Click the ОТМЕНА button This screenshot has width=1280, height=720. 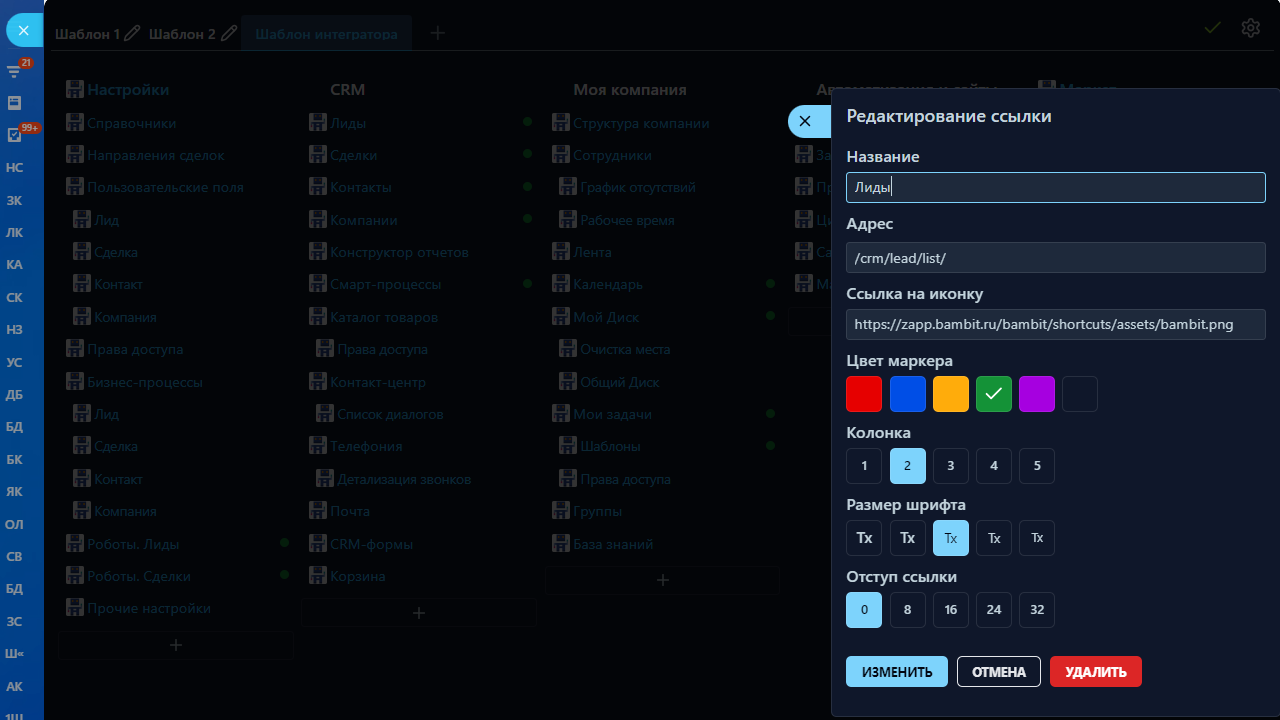pos(999,672)
